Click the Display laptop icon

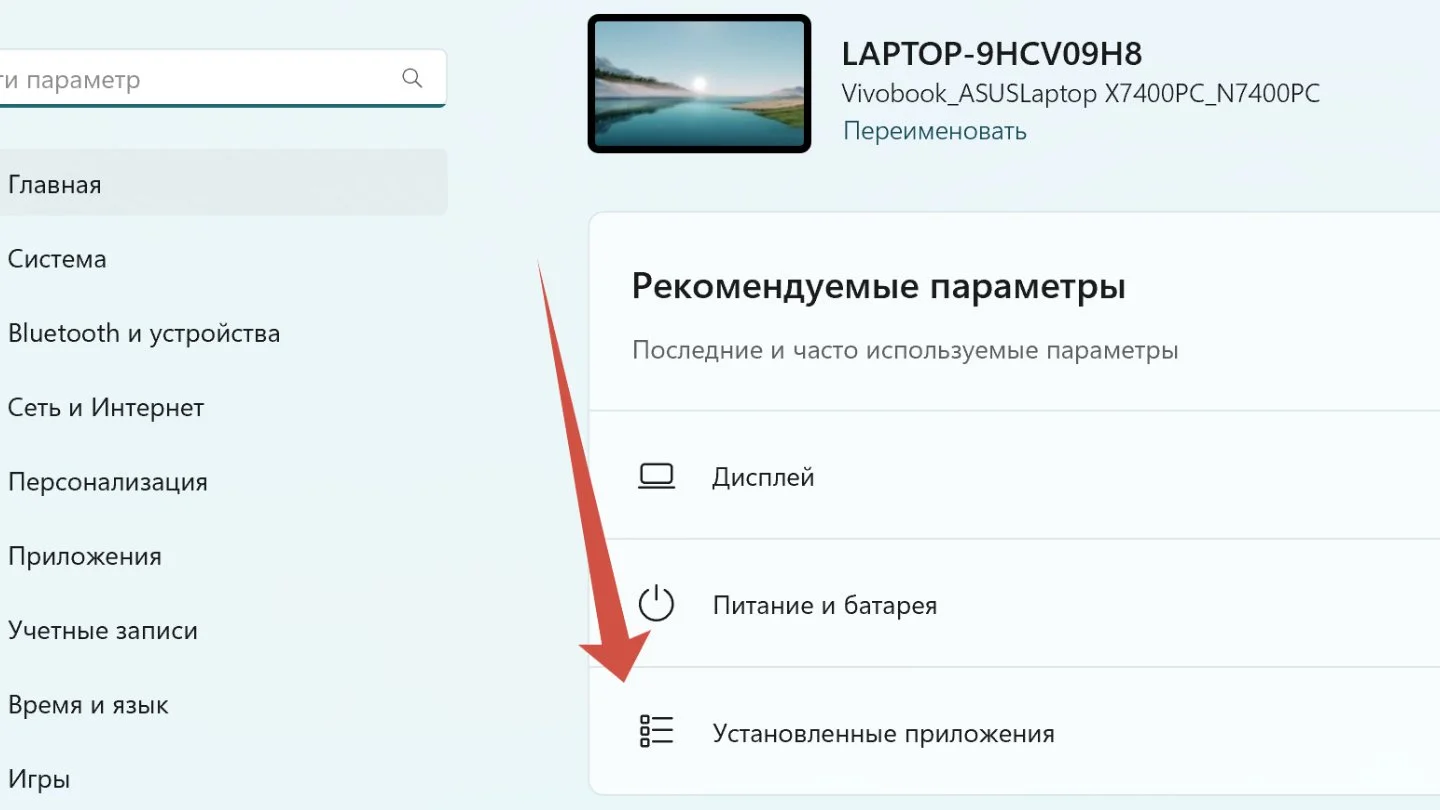[x=656, y=477]
